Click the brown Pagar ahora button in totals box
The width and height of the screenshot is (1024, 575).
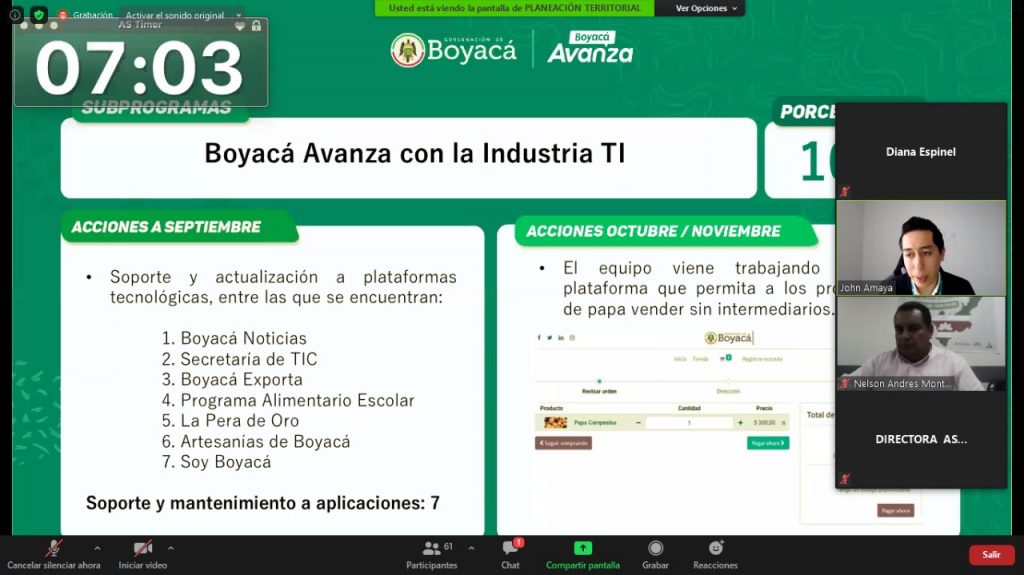pos(895,510)
